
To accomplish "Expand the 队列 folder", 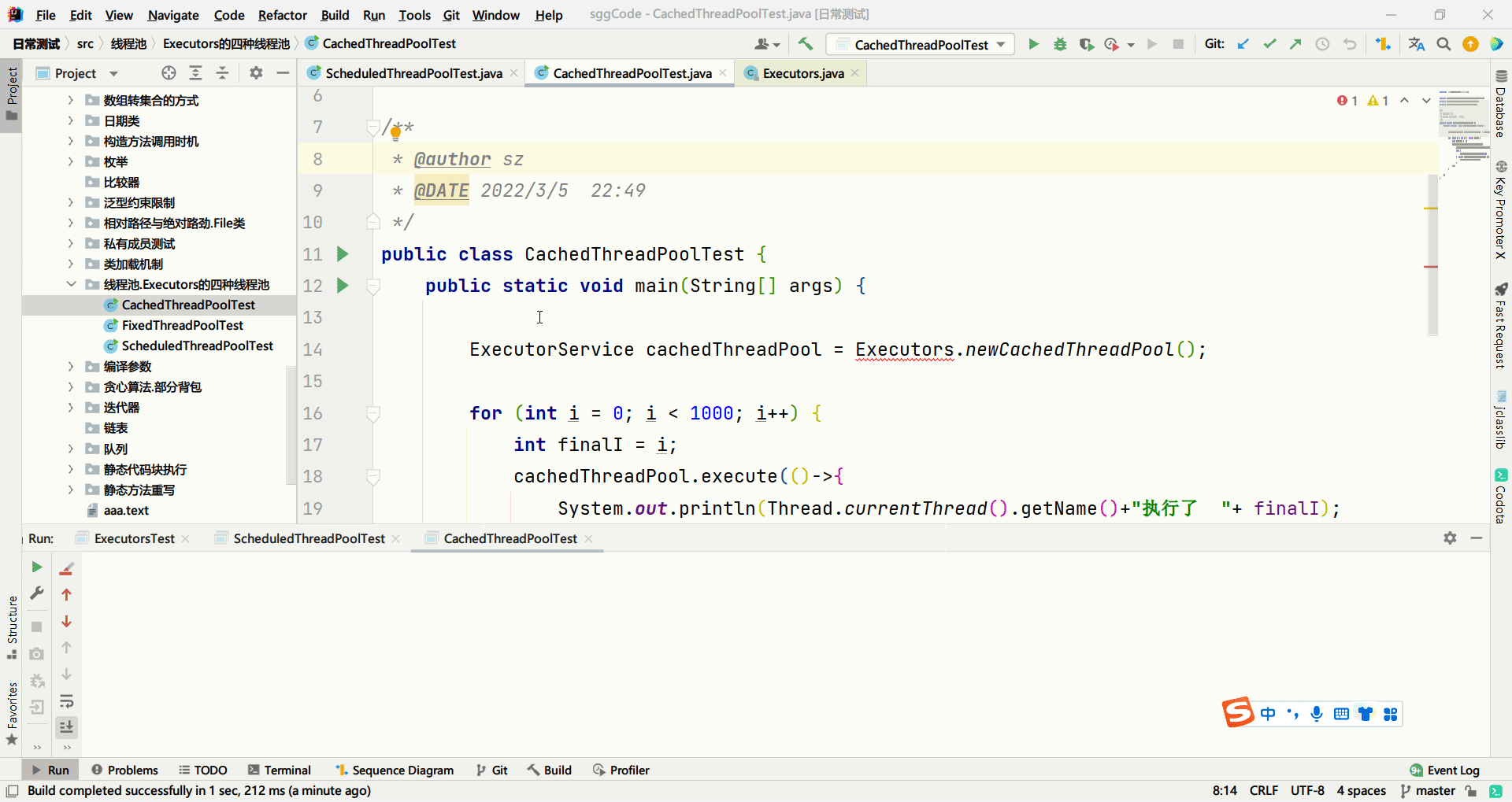I will point(71,449).
